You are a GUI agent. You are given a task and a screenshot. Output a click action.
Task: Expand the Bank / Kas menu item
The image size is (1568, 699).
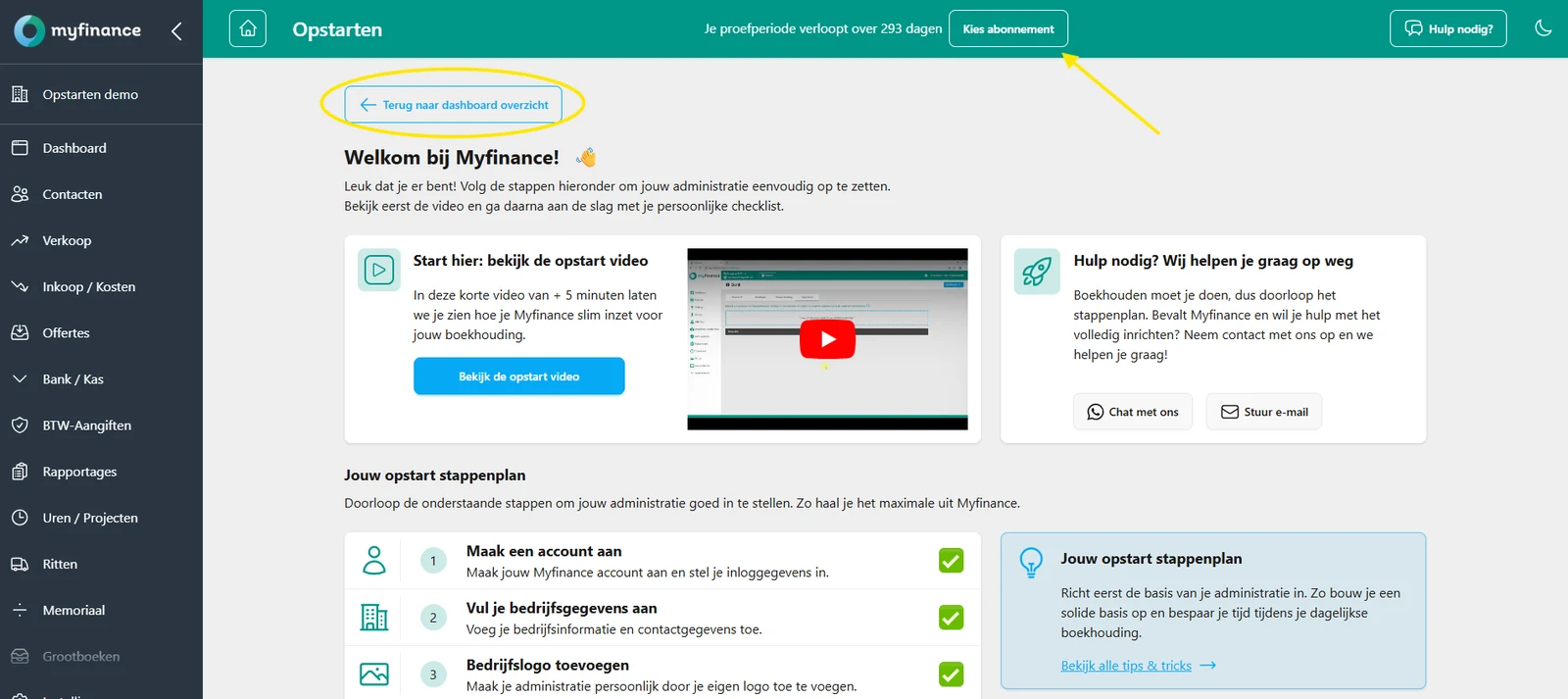[102, 378]
